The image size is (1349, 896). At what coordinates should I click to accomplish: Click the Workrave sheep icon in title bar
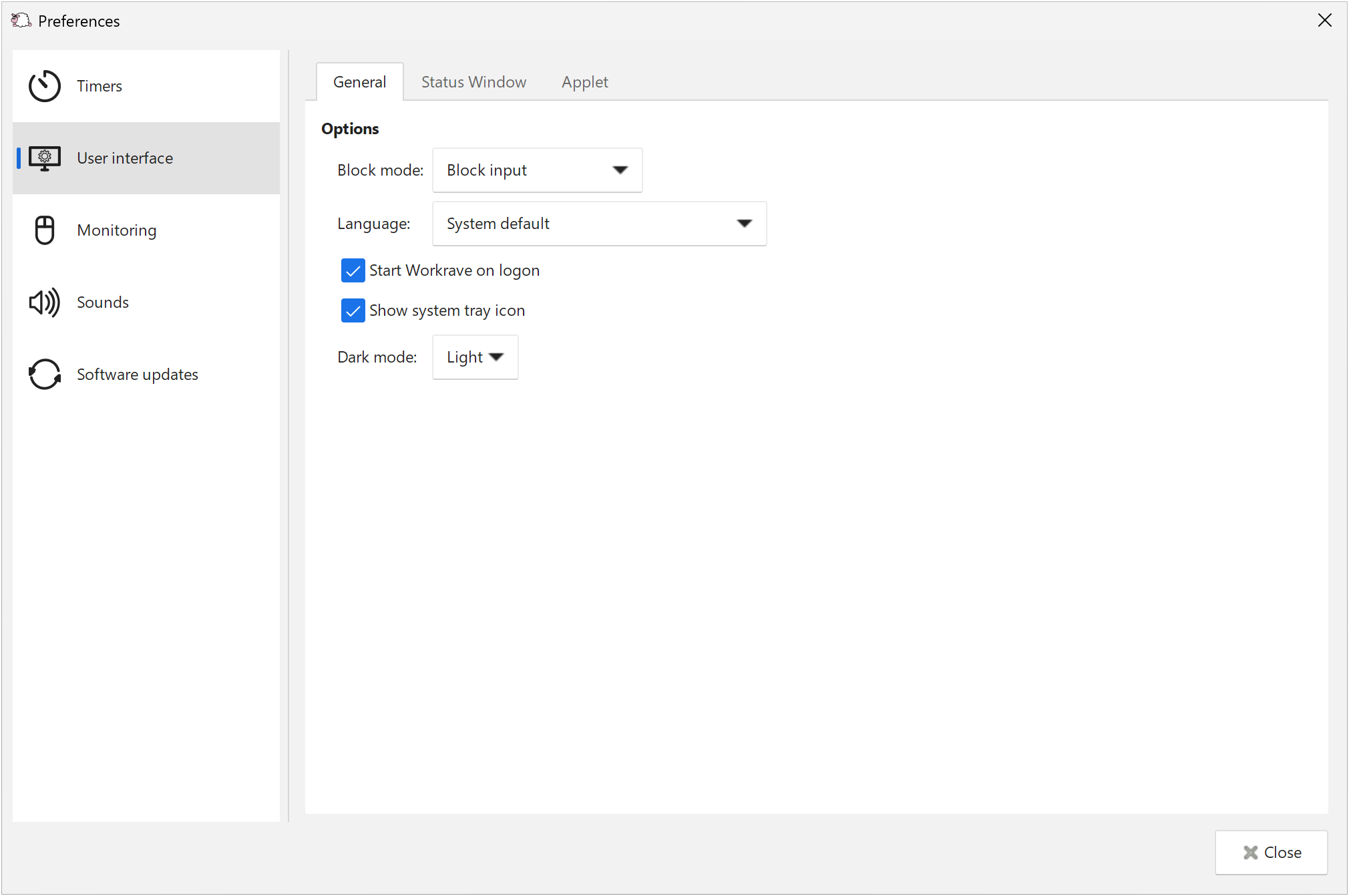(x=21, y=21)
